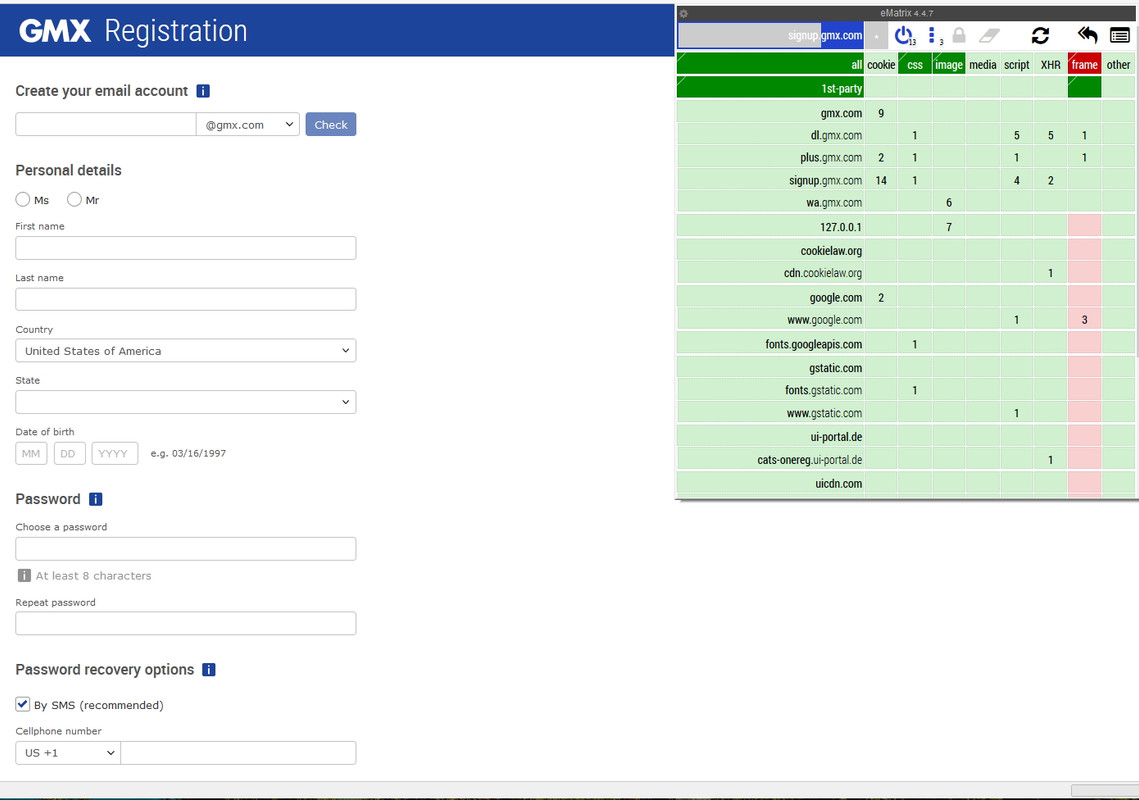The image size is (1139, 800).
Task: Click the 'image' column header
Action: (x=949, y=64)
